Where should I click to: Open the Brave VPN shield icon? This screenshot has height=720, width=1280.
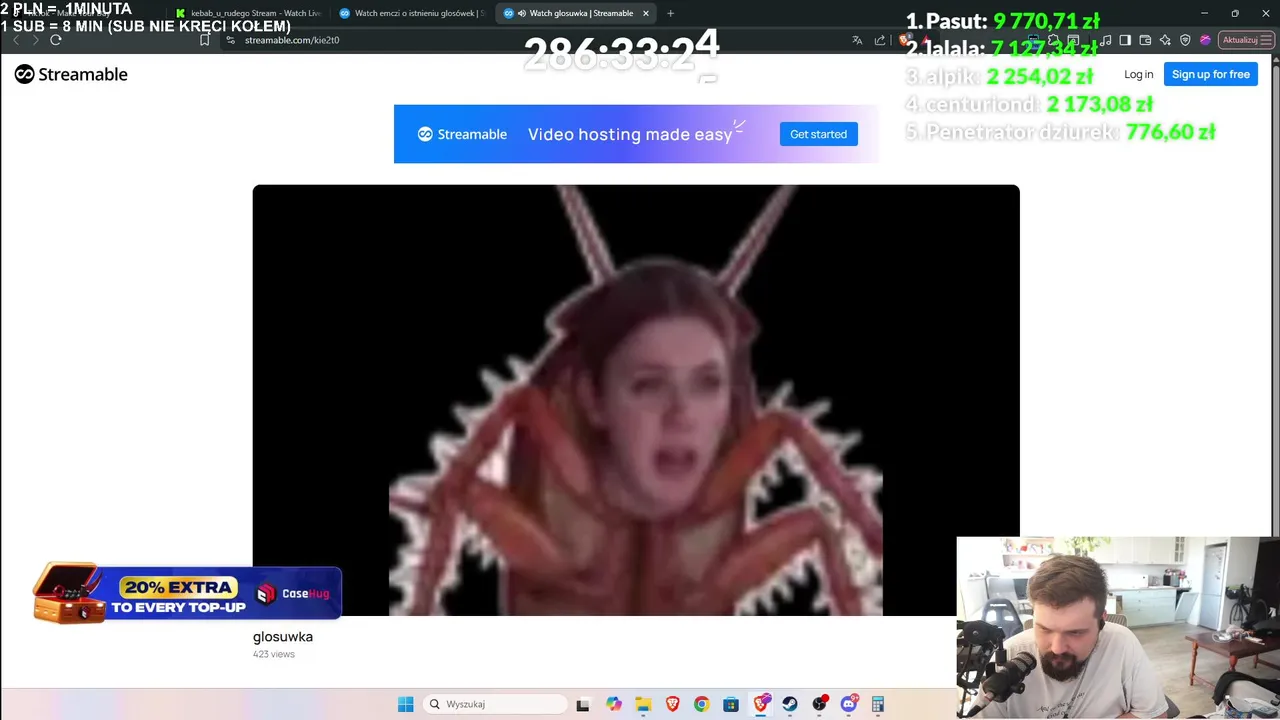pos(1185,40)
